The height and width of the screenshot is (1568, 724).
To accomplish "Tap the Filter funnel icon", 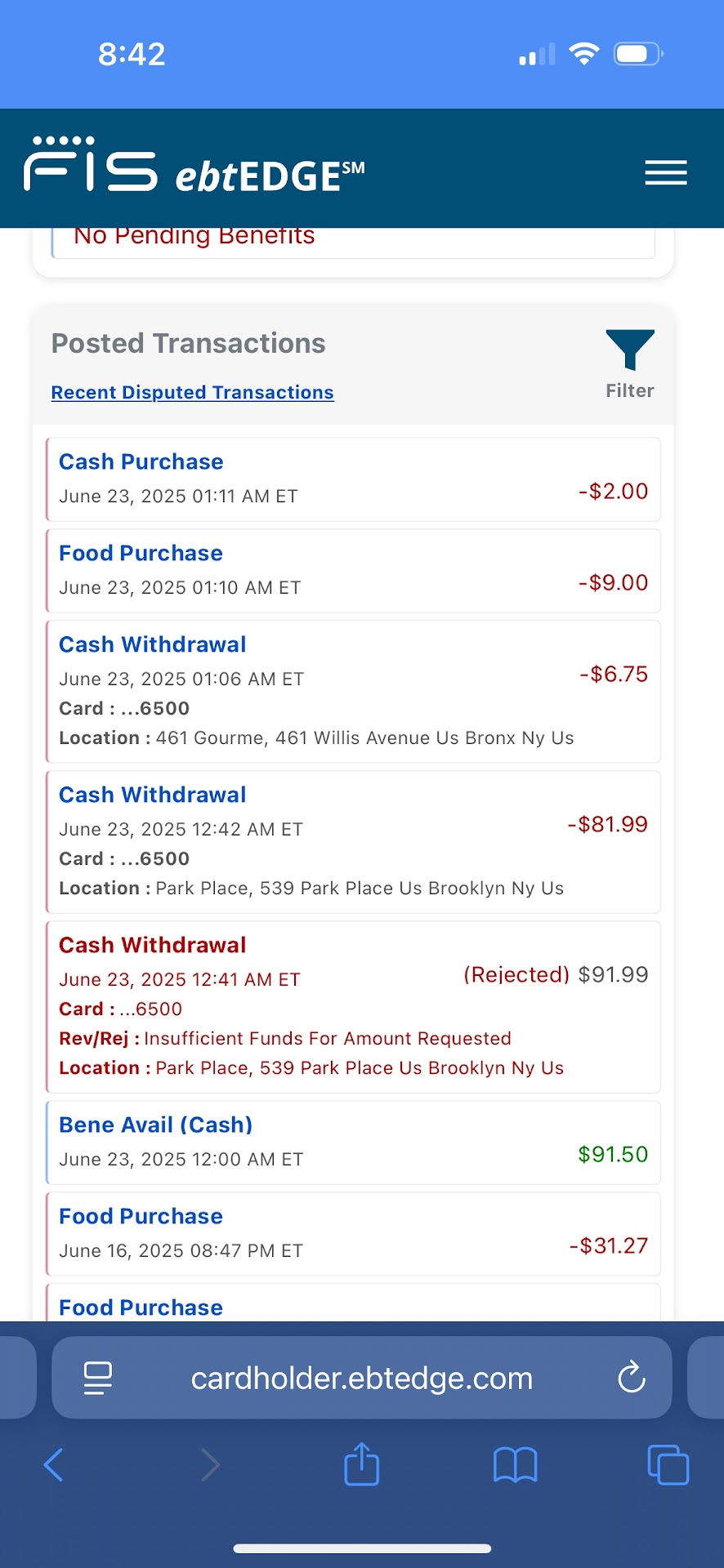I will [x=629, y=351].
